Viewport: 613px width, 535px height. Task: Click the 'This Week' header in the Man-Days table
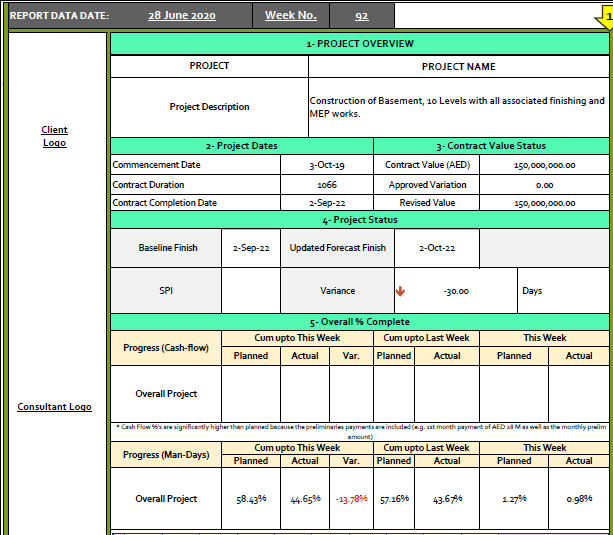point(544,448)
